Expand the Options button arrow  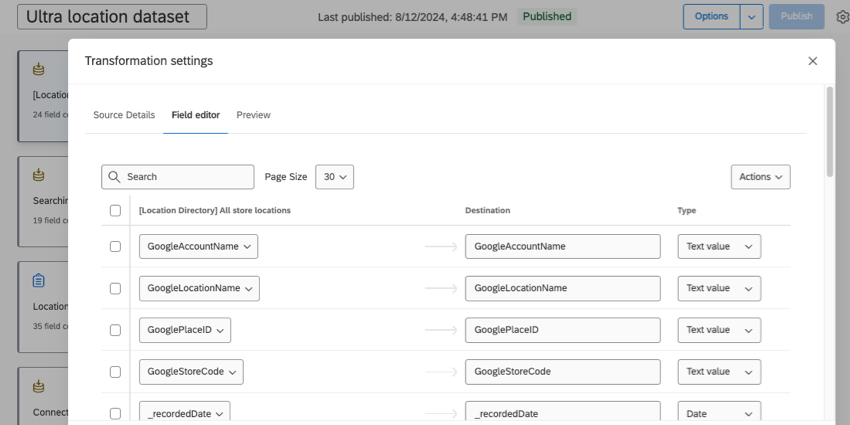coord(752,17)
